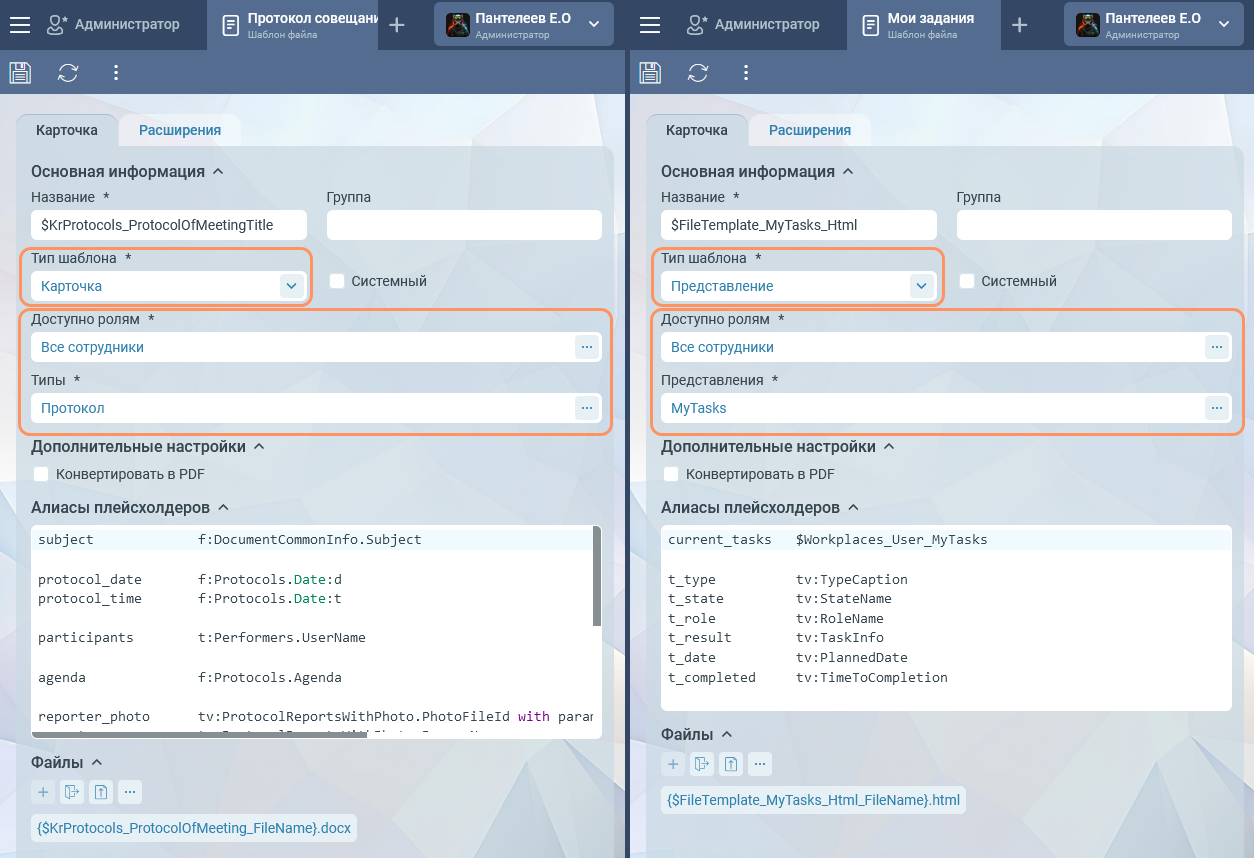The image size is (1254, 858).
Task: Collapse Алиасы плейсхолдеров section in right panel
Action: click(853, 508)
